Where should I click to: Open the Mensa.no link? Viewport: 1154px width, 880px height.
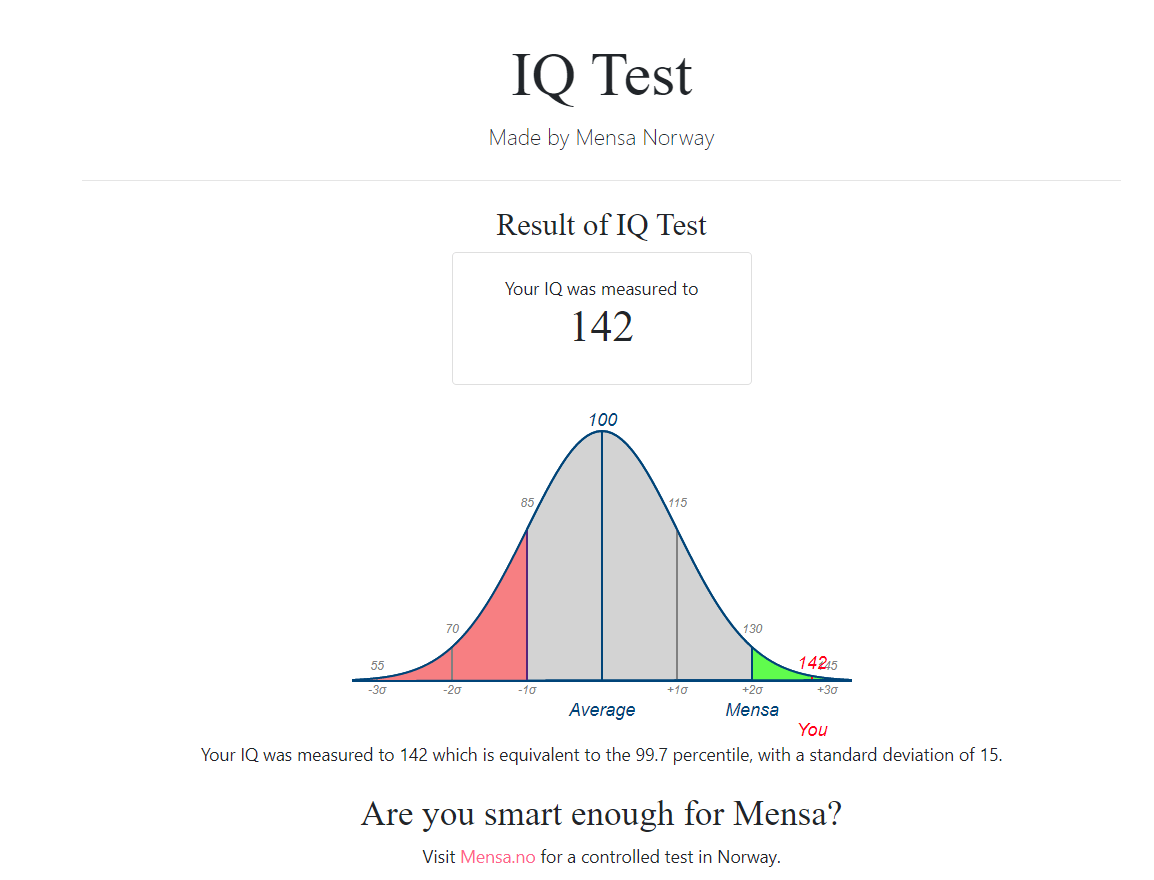coord(498,857)
